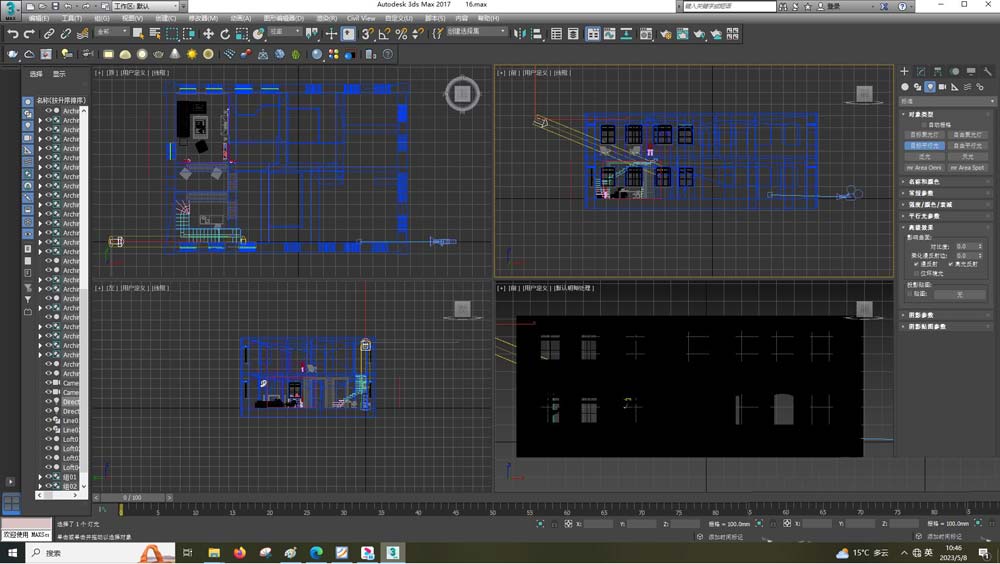
Task: Open the Lights category in Create panel
Action: tap(930, 87)
